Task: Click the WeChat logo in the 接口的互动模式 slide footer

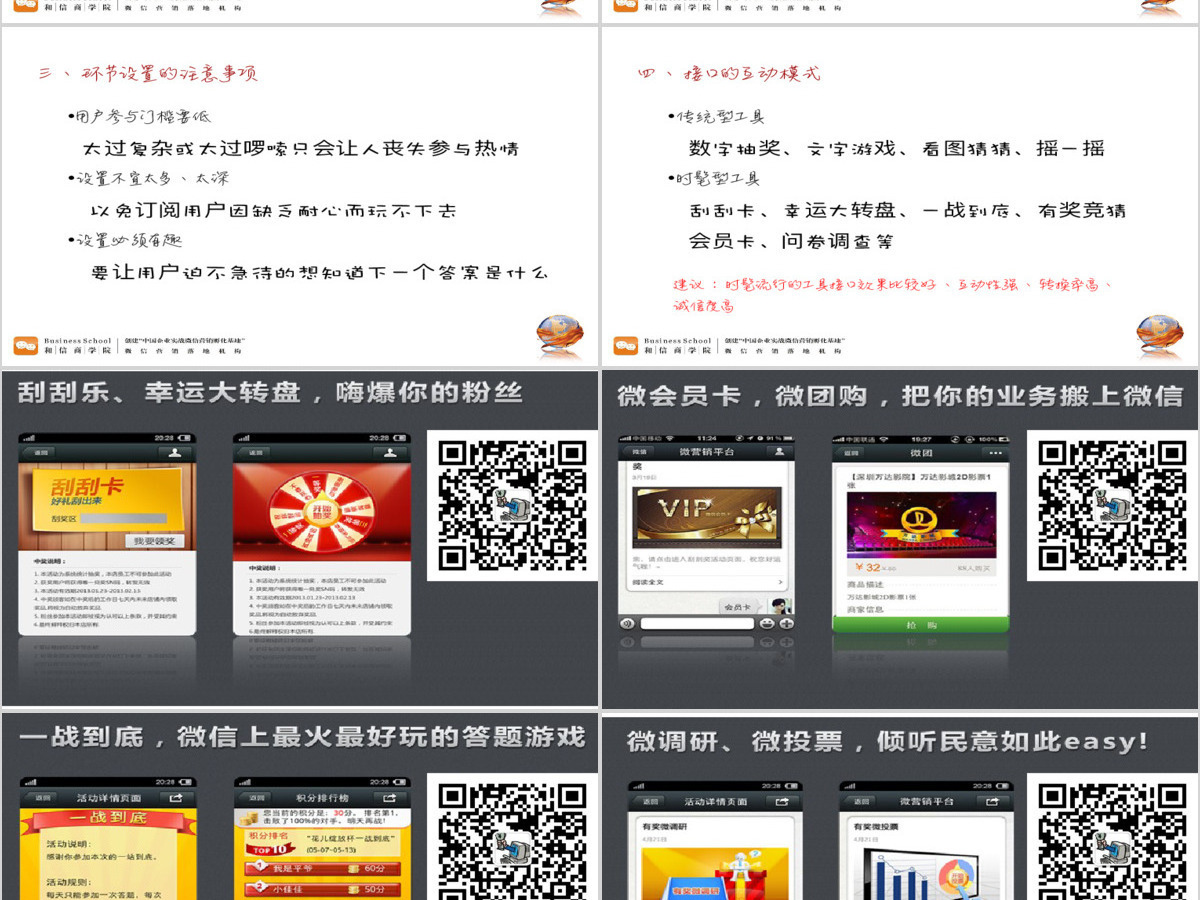Action: pyautogui.click(x=626, y=346)
